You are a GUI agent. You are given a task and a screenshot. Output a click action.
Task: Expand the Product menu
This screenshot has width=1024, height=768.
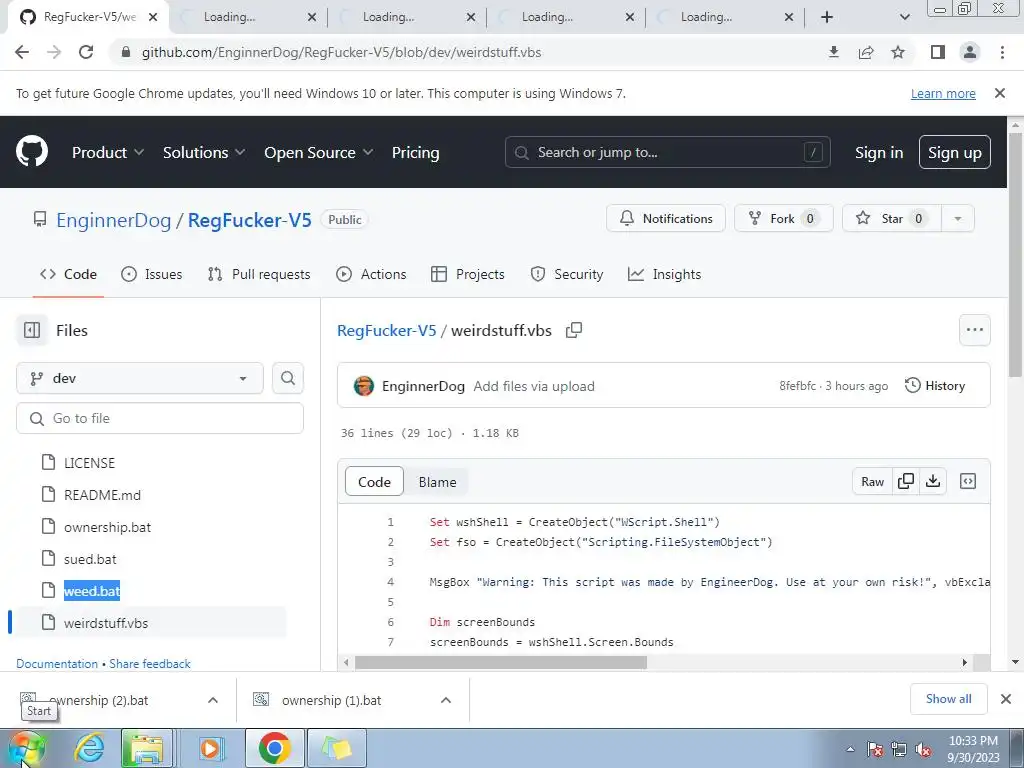coord(108,152)
